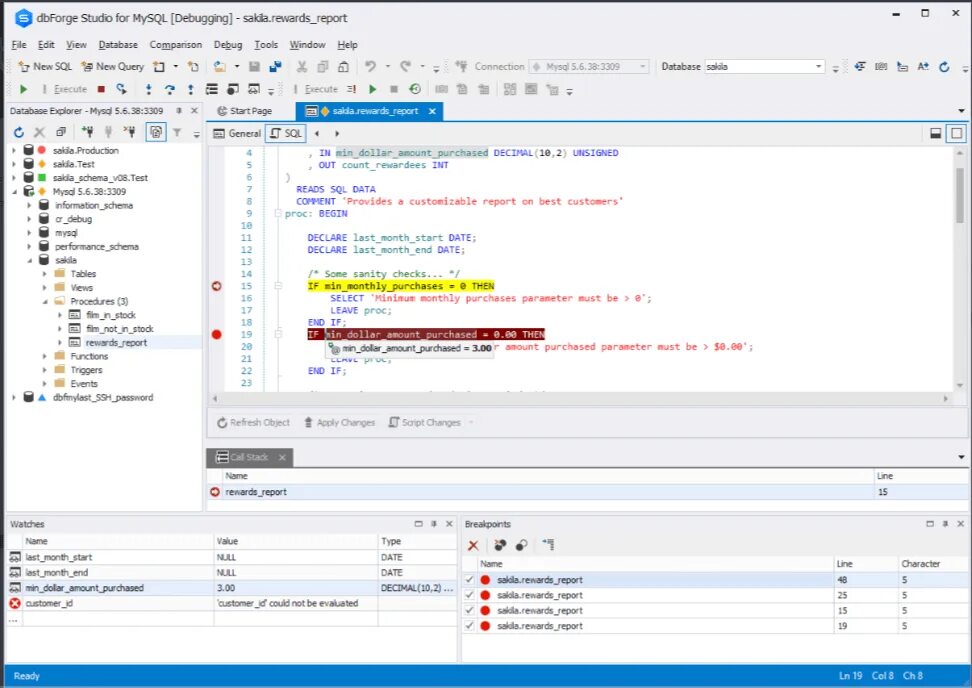Screen dimensions: 972x688
Task: Select the film_in_stock procedure
Action: coord(110,315)
